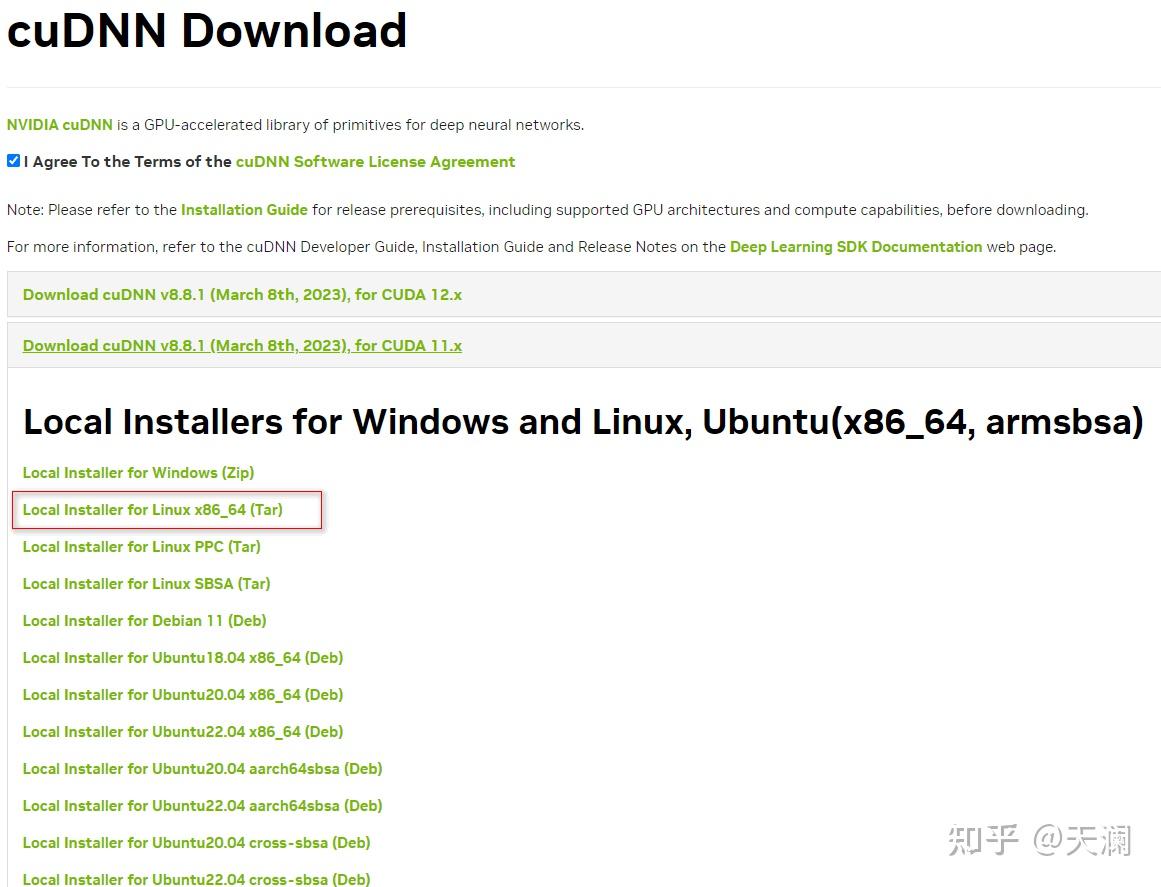Screen dimensions: 1161x887
Task: Collapse the cuDNN v8.8.1 for CUDA 11.x section
Action: (x=242, y=345)
